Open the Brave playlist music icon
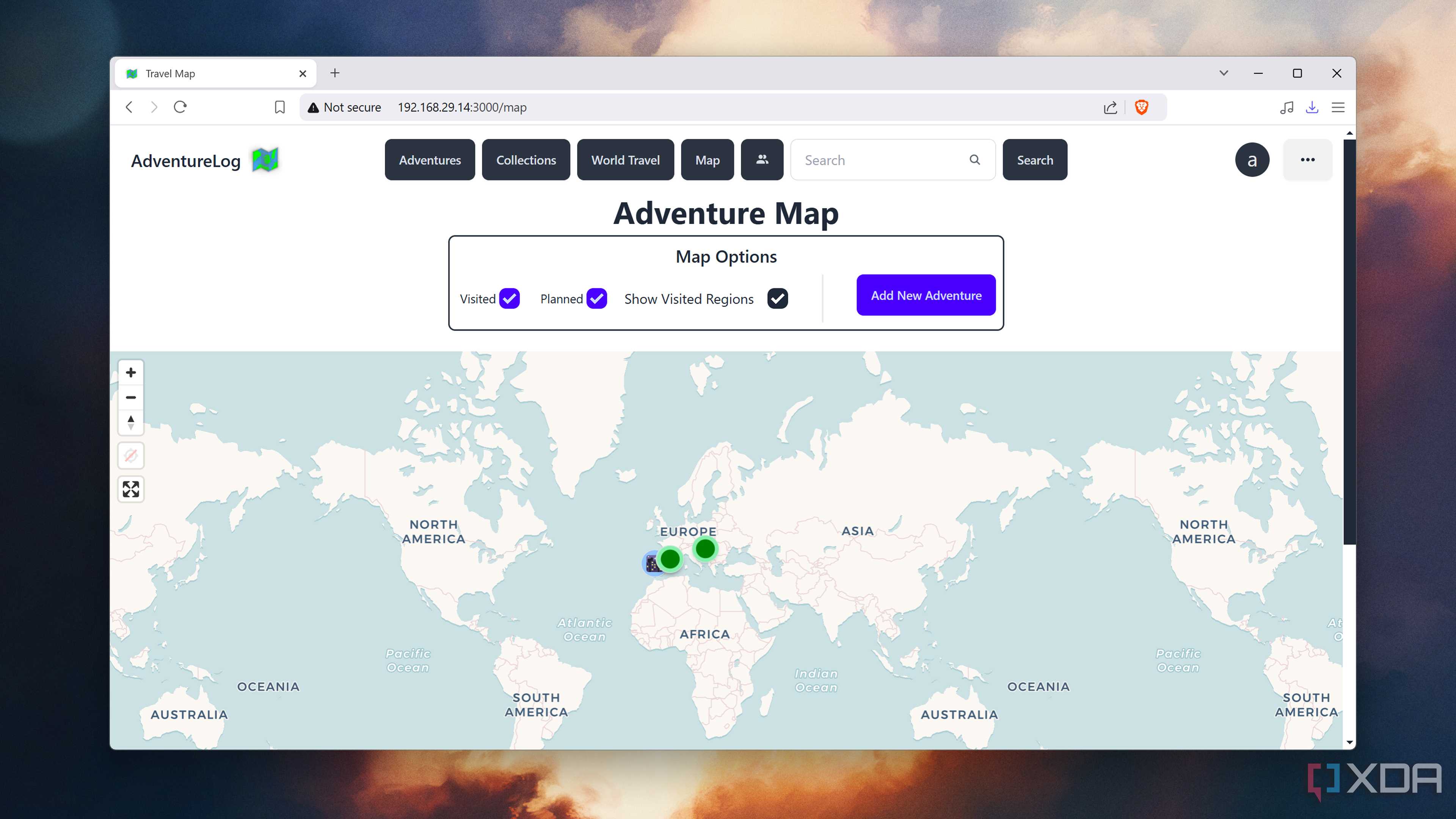This screenshot has width=1456, height=819. (1287, 107)
